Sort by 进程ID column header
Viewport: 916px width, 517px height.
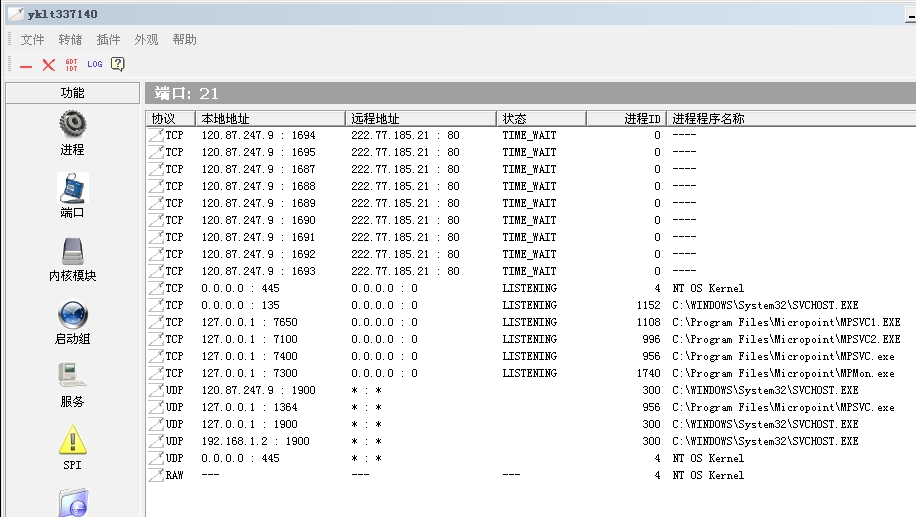tap(626, 119)
